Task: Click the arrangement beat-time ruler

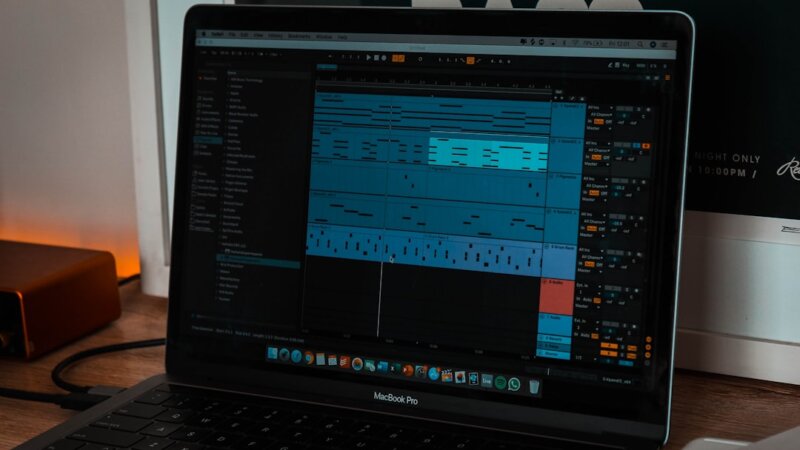Action: 434,84
